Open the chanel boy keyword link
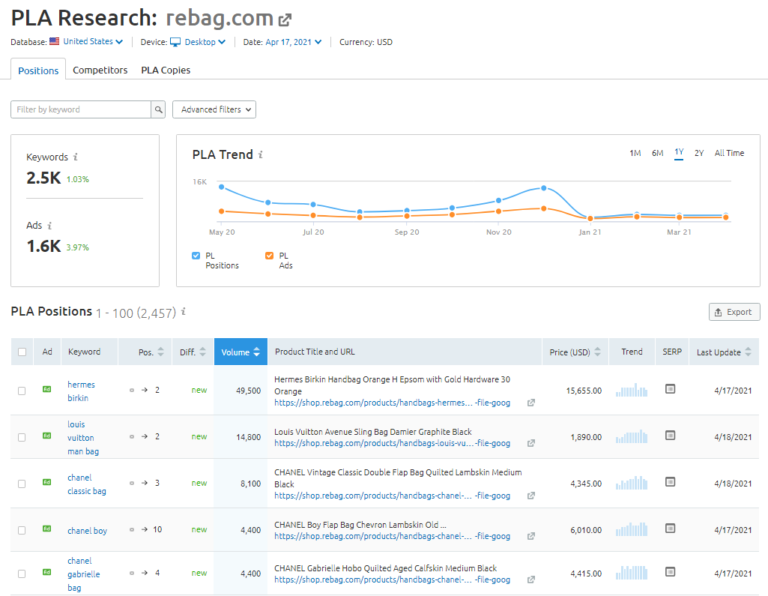This screenshot has height=596, width=768. pos(87,531)
